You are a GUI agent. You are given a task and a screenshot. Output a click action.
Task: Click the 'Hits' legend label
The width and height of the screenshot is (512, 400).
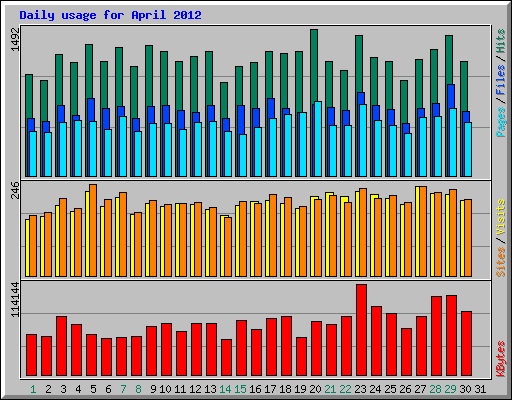tap(501, 41)
